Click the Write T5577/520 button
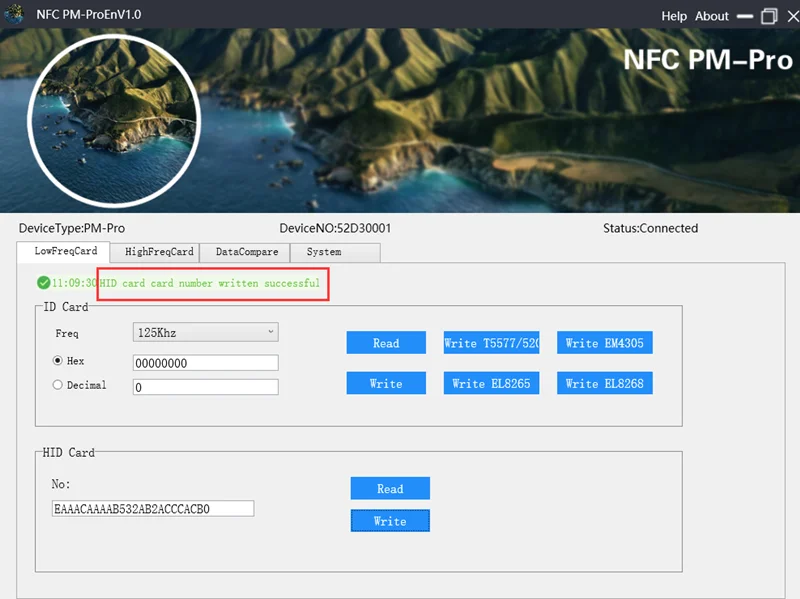The image size is (800, 599). pos(491,342)
